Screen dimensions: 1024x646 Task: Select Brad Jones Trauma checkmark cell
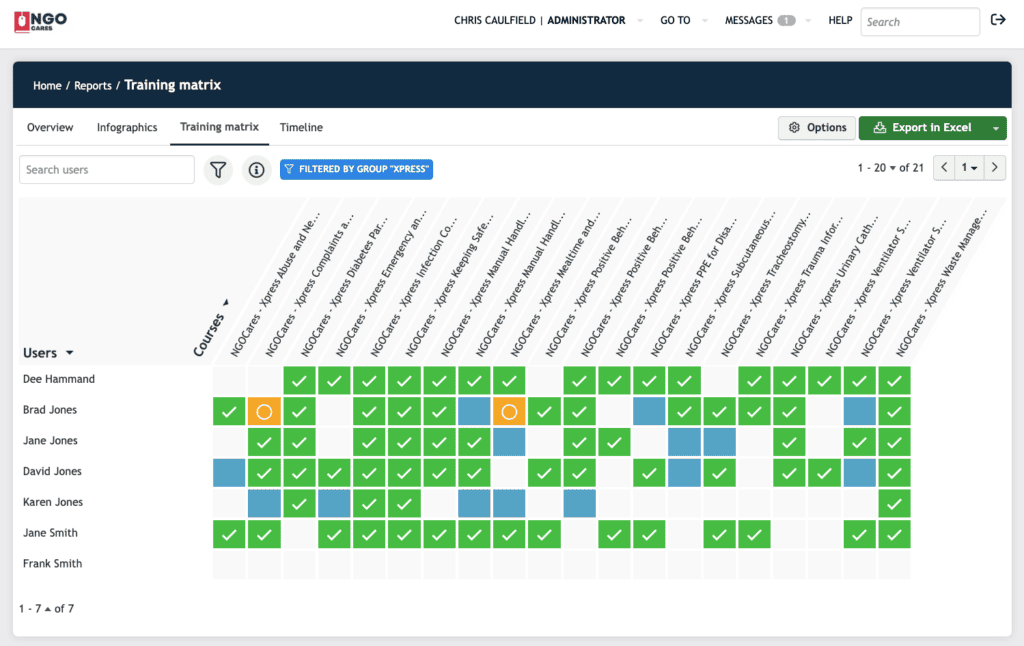coord(754,412)
